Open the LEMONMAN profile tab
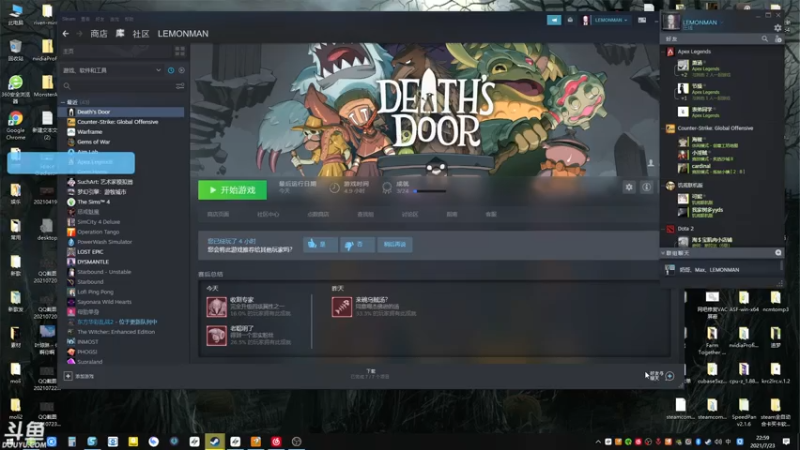The width and height of the screenshot is (800, 450). 183,34
